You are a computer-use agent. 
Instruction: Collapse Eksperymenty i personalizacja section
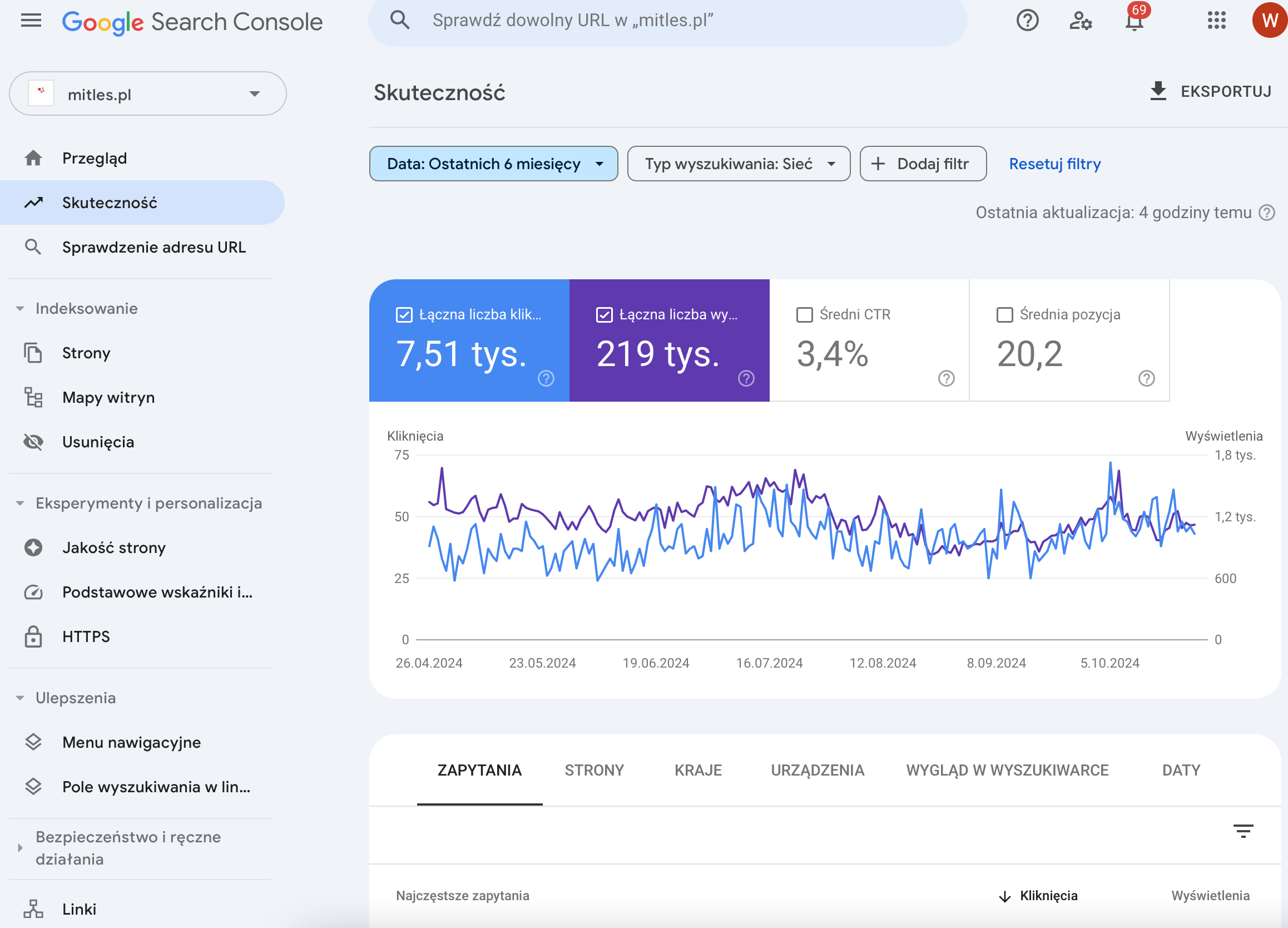point(20,504)
